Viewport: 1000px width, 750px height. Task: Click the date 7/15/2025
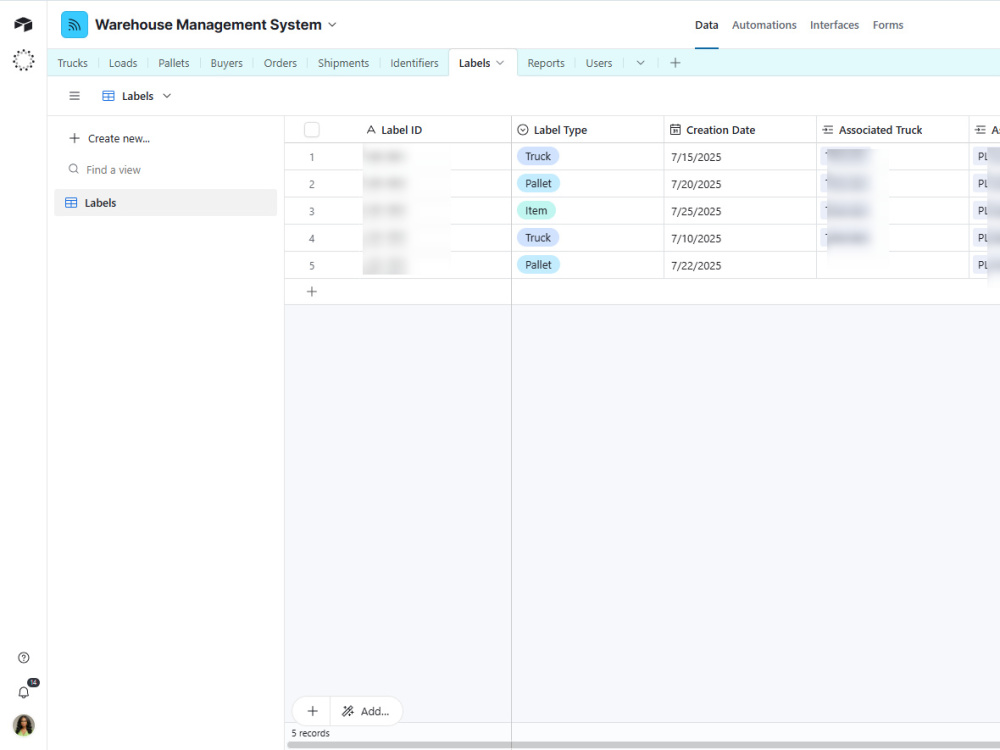[x=696, y=157]
